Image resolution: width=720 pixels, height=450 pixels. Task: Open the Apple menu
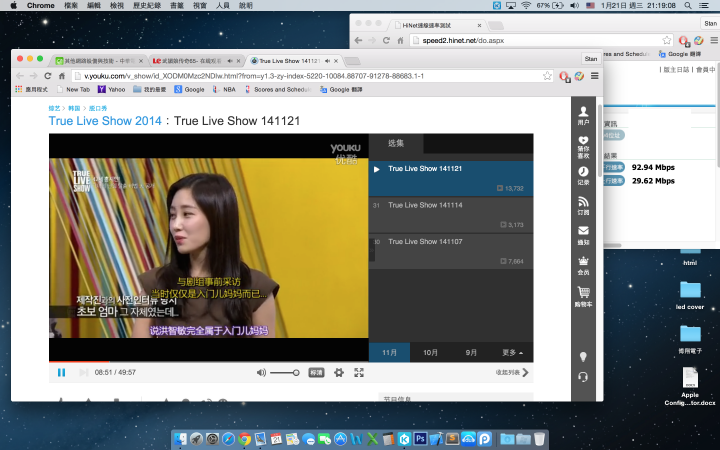point(13,6)
